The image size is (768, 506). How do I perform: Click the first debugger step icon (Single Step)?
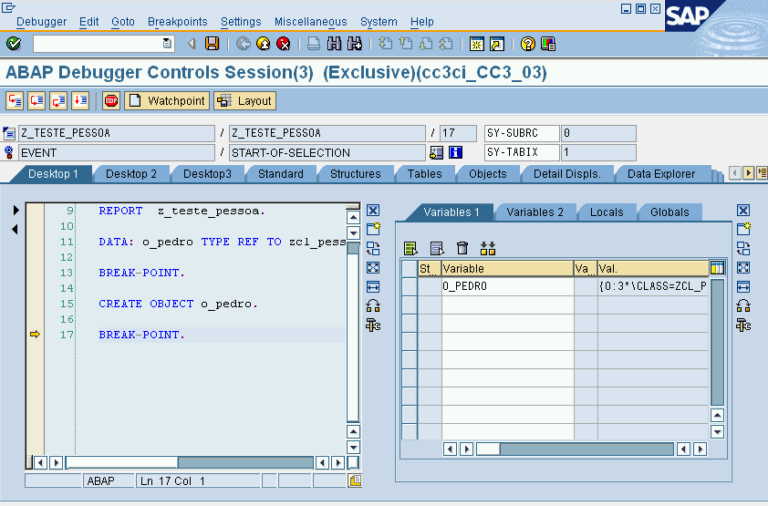point(14,101)
